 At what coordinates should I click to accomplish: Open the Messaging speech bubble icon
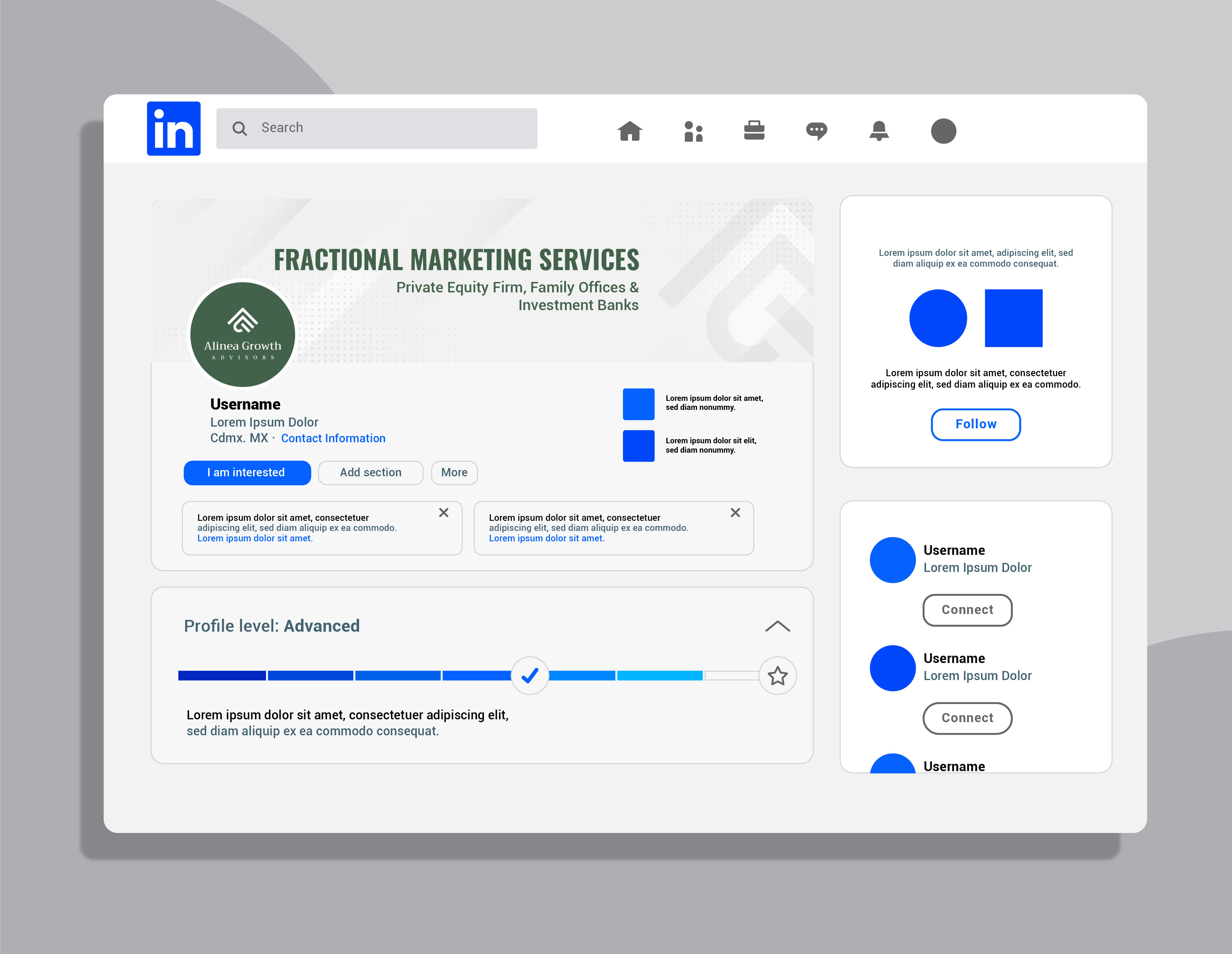coord(816,131)
